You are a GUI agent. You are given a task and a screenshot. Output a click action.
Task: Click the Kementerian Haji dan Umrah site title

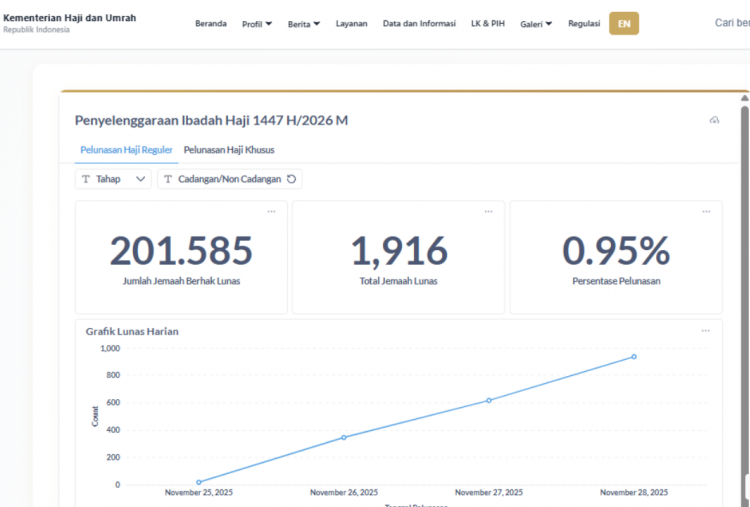(x=70, y=18)
